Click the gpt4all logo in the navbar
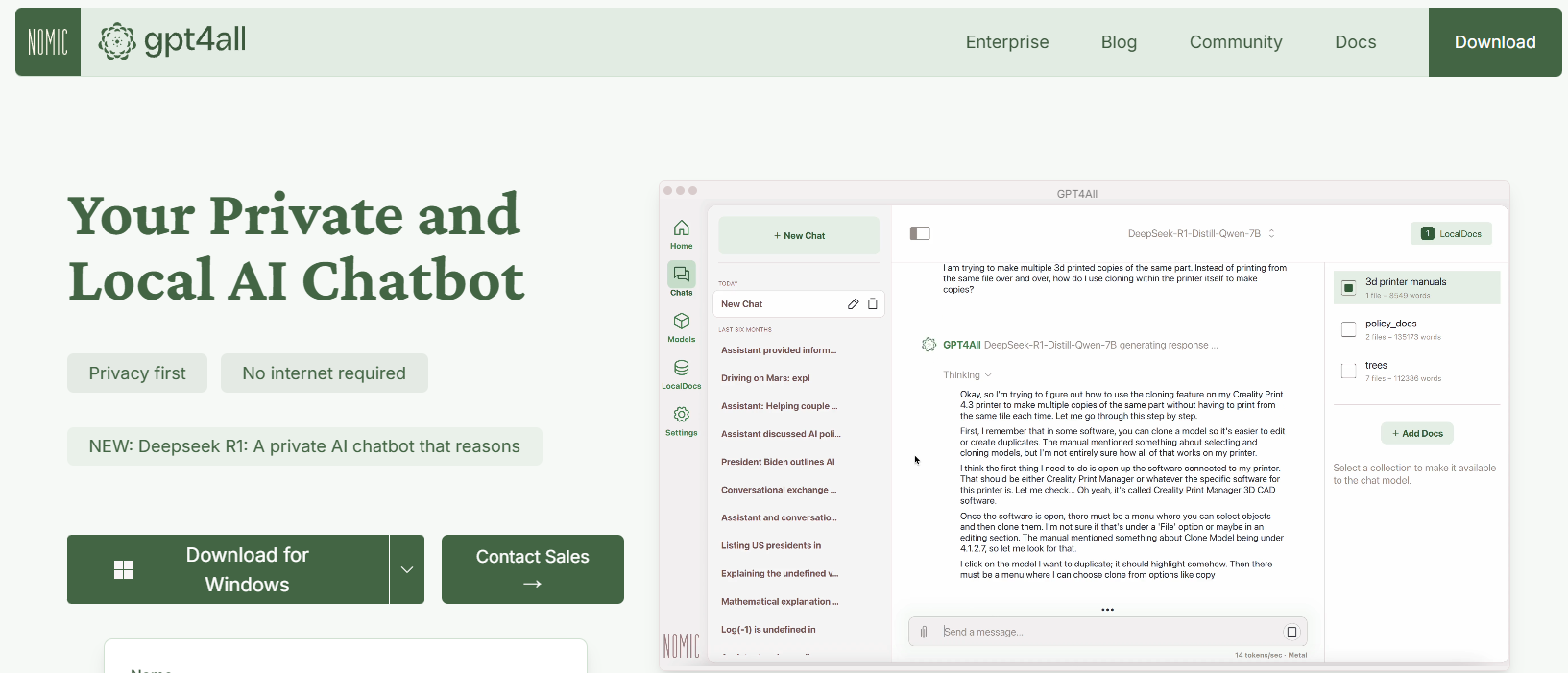 click(x=173, y=41)
